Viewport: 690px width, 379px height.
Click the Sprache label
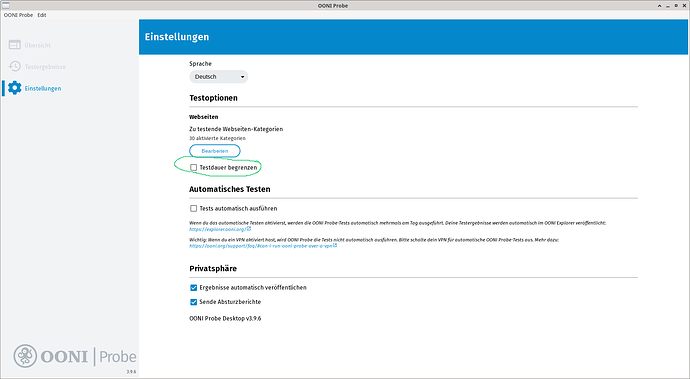point(200,64)
